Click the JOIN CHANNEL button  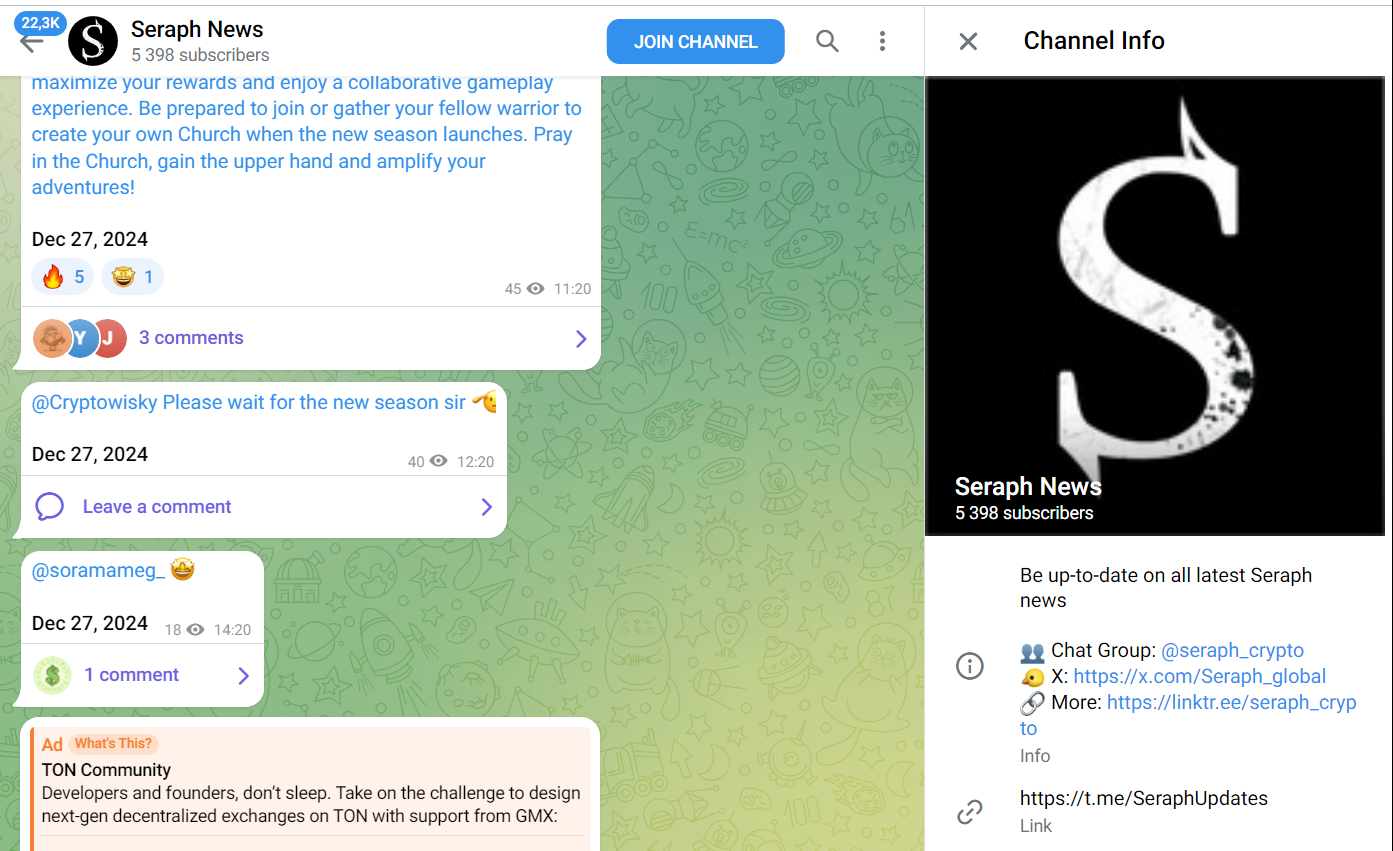click(x=695, y=42)
